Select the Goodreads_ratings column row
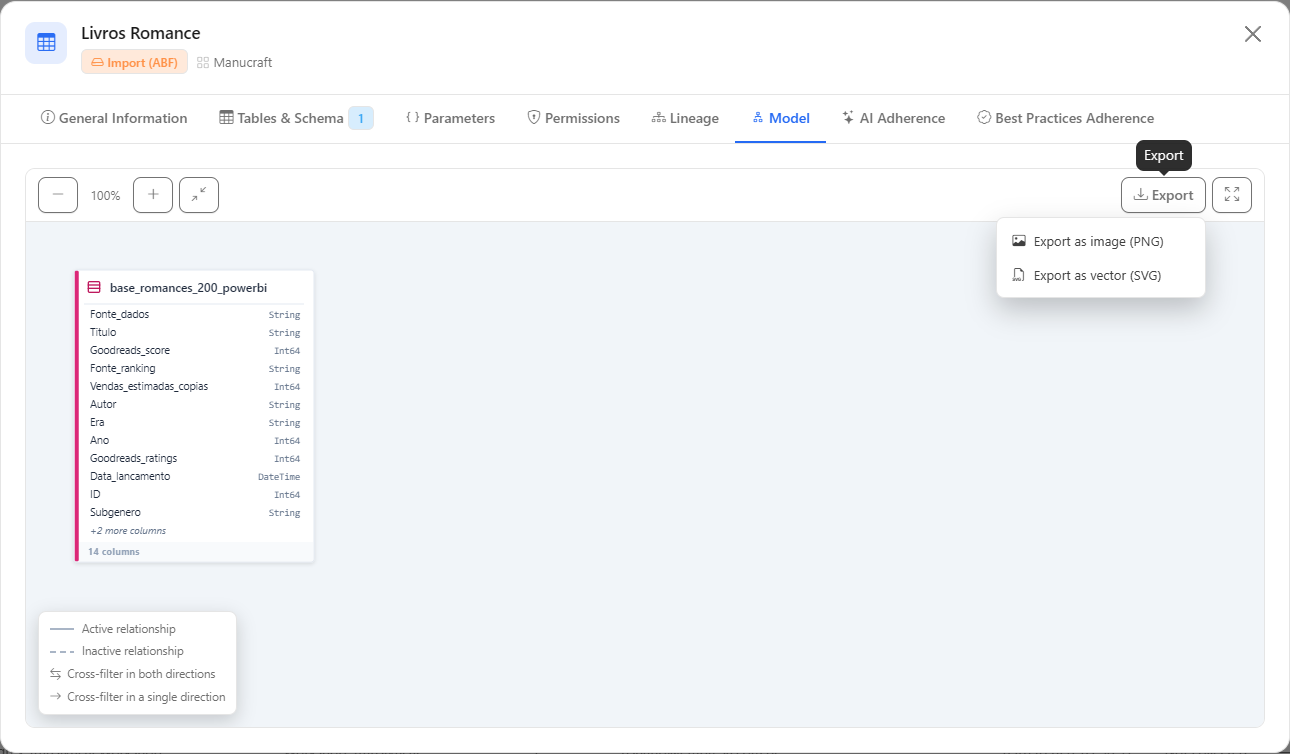Image resolution: width=1290 pixels, height=754 pixels. tap(195, 458)
